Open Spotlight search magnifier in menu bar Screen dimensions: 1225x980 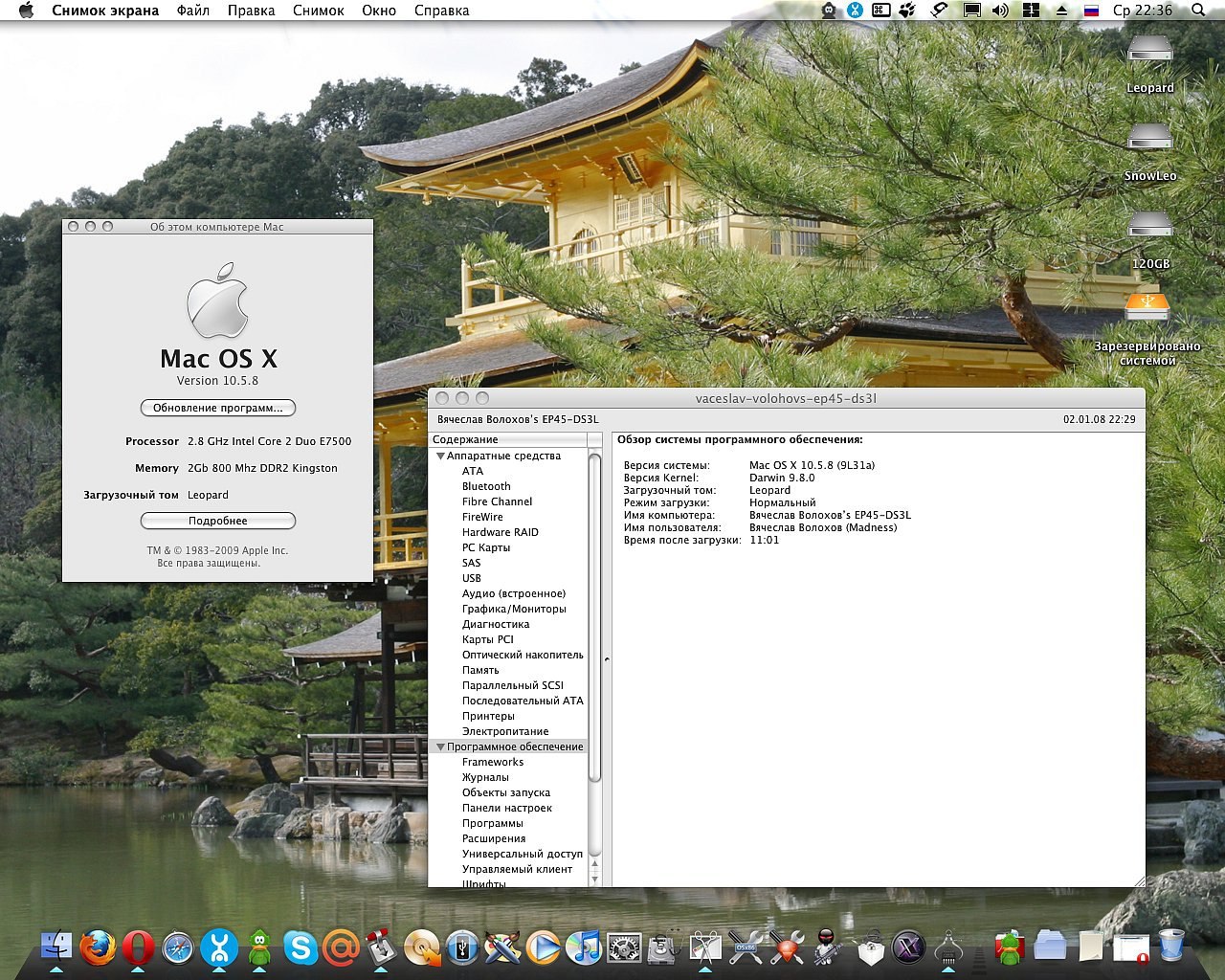click(x=1198, y=11)
